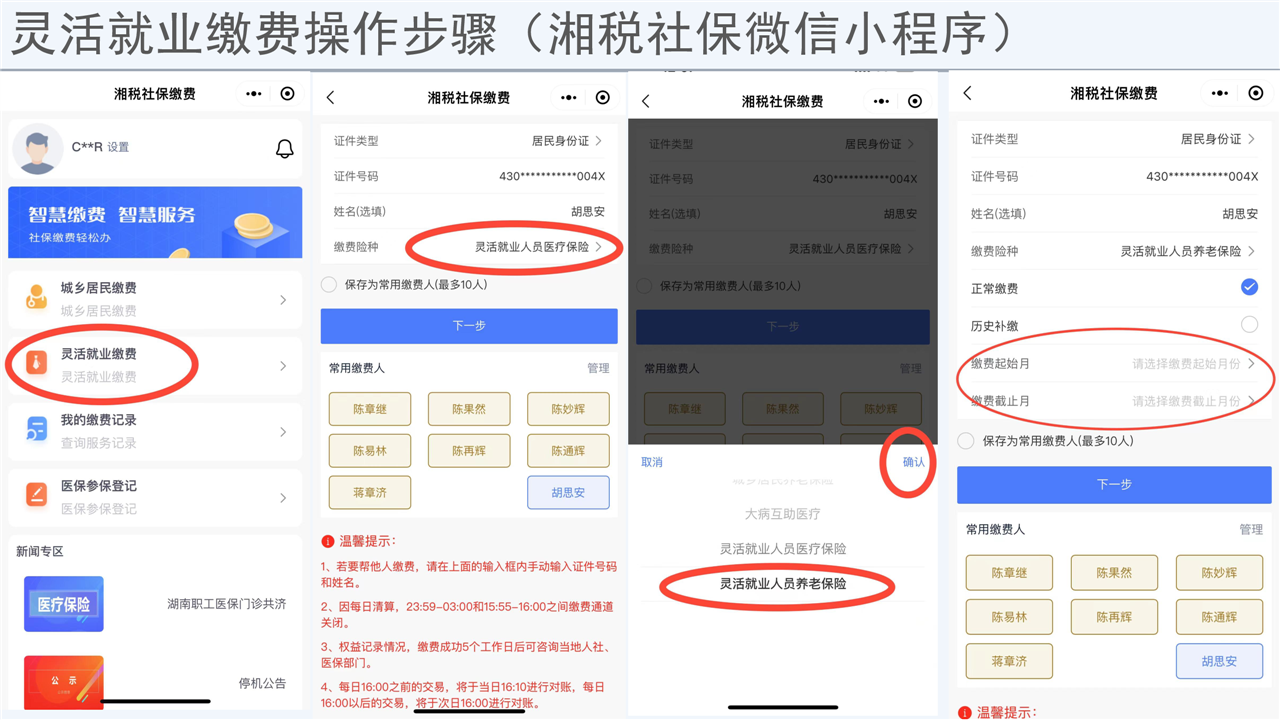Choose 灵活就业人员养老保险 in picker list
Viewport: 1280px width, 720px height.
click(x=782, y=583)
